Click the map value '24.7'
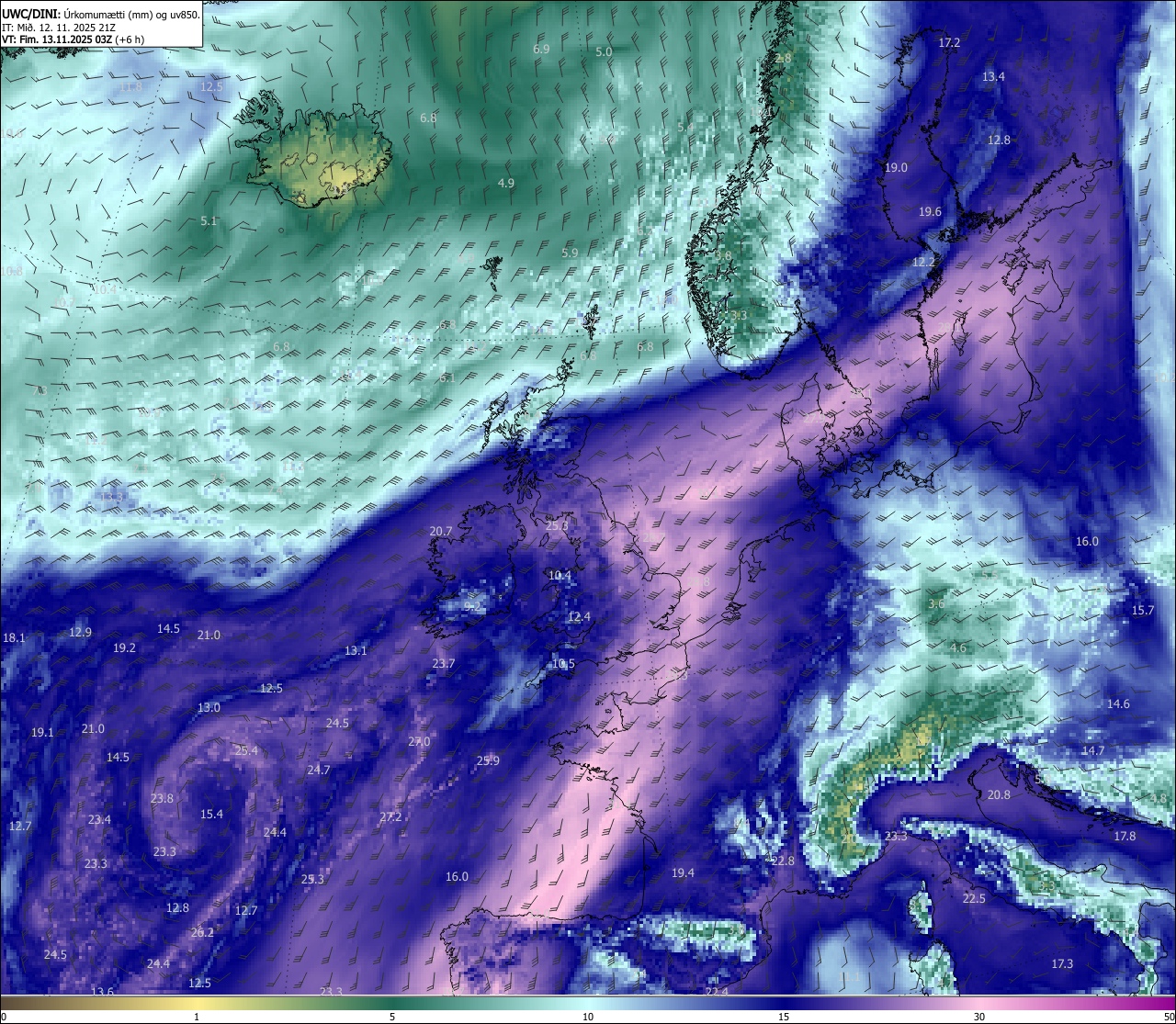Screen dimensions: 1176x1024 tap(319, 771)
